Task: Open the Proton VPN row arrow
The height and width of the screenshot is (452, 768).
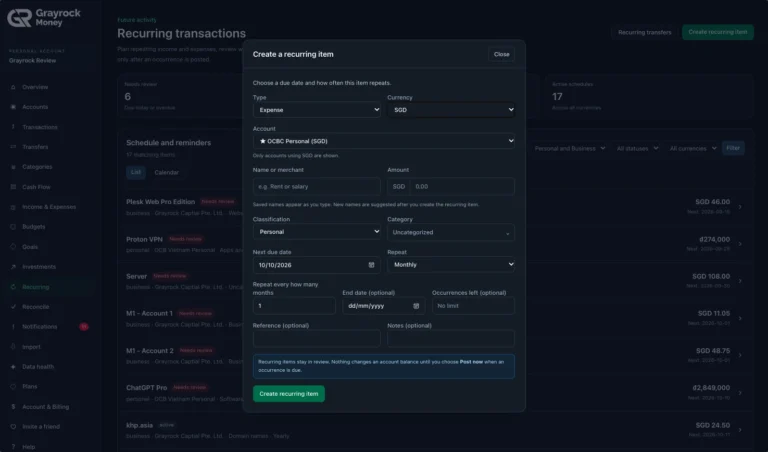Action: [x=740, y=244]
